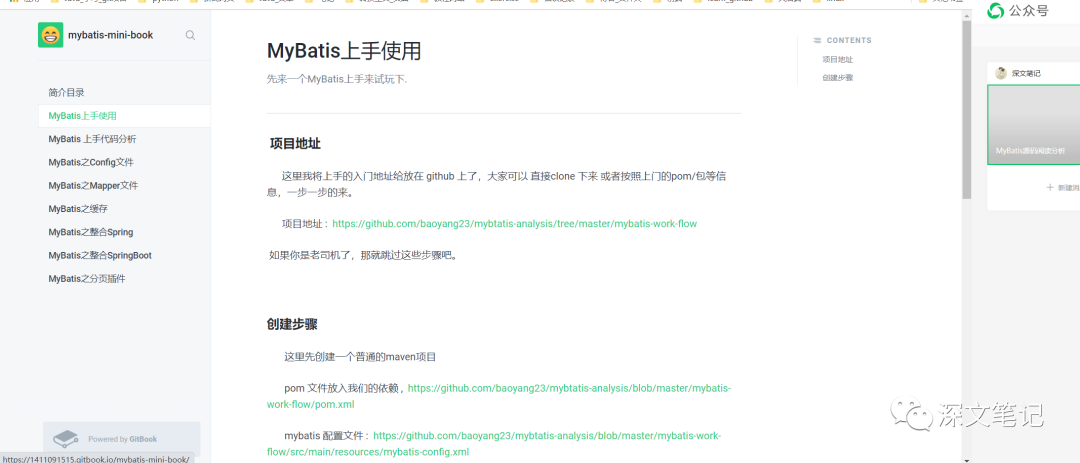Image resolution: width=1080 pixels, height=463 pixels.
Task: Click the GitBook logo icon in footer
Action: pos(66,438)
